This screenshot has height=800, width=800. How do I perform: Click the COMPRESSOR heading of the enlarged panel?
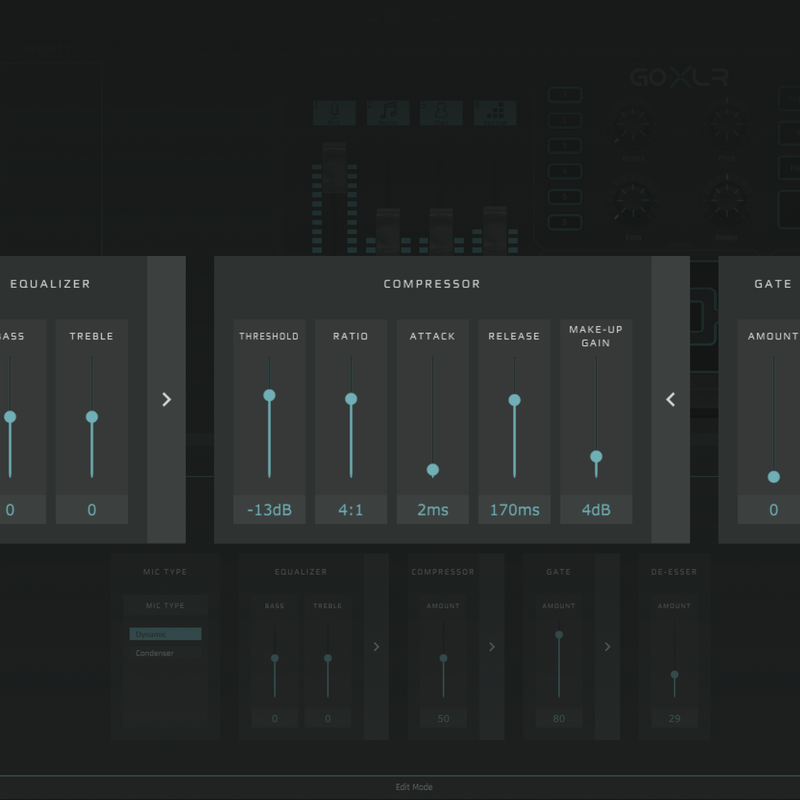click(432, 284)
